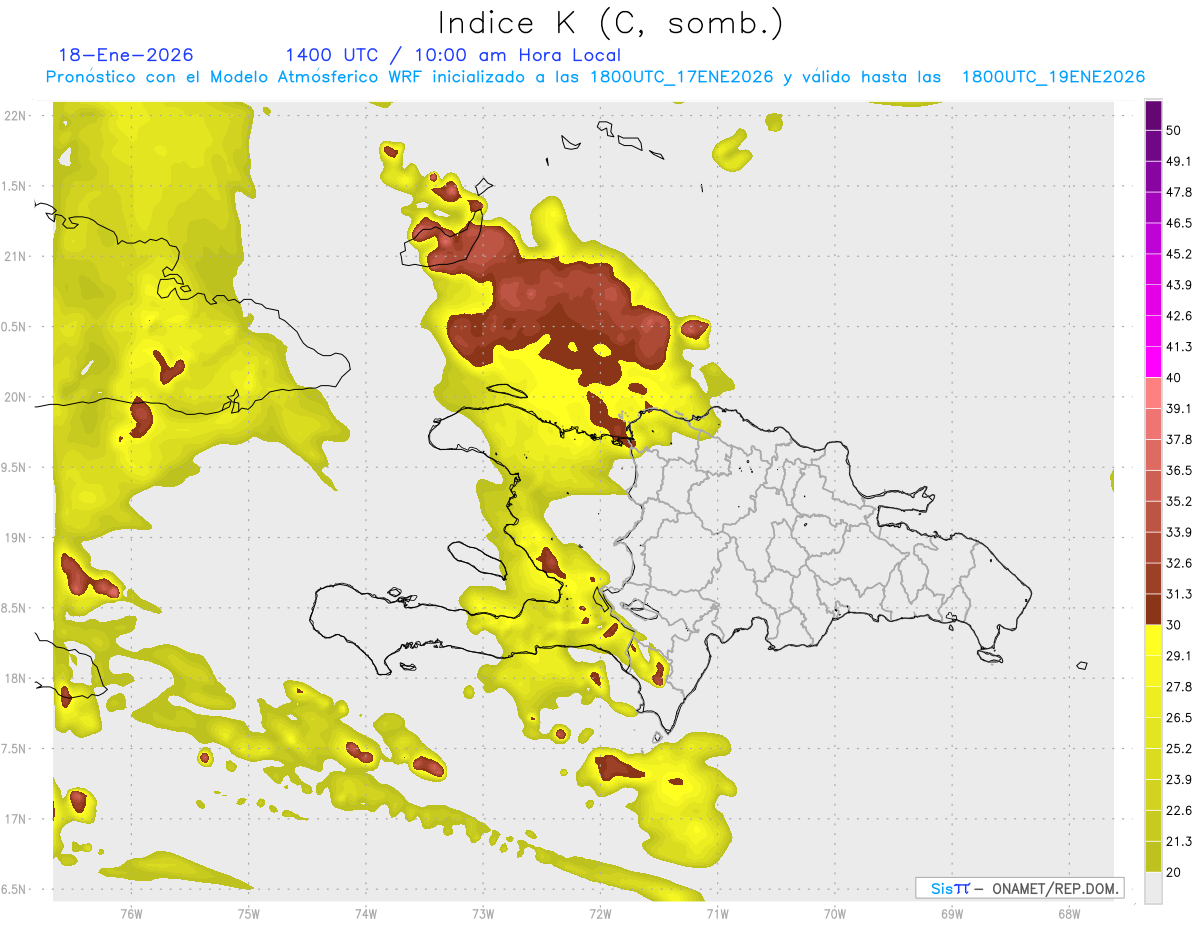Click the "22N" latitude label
Viewport: 1200px width, 927px height.
click(x=14, y=115)
